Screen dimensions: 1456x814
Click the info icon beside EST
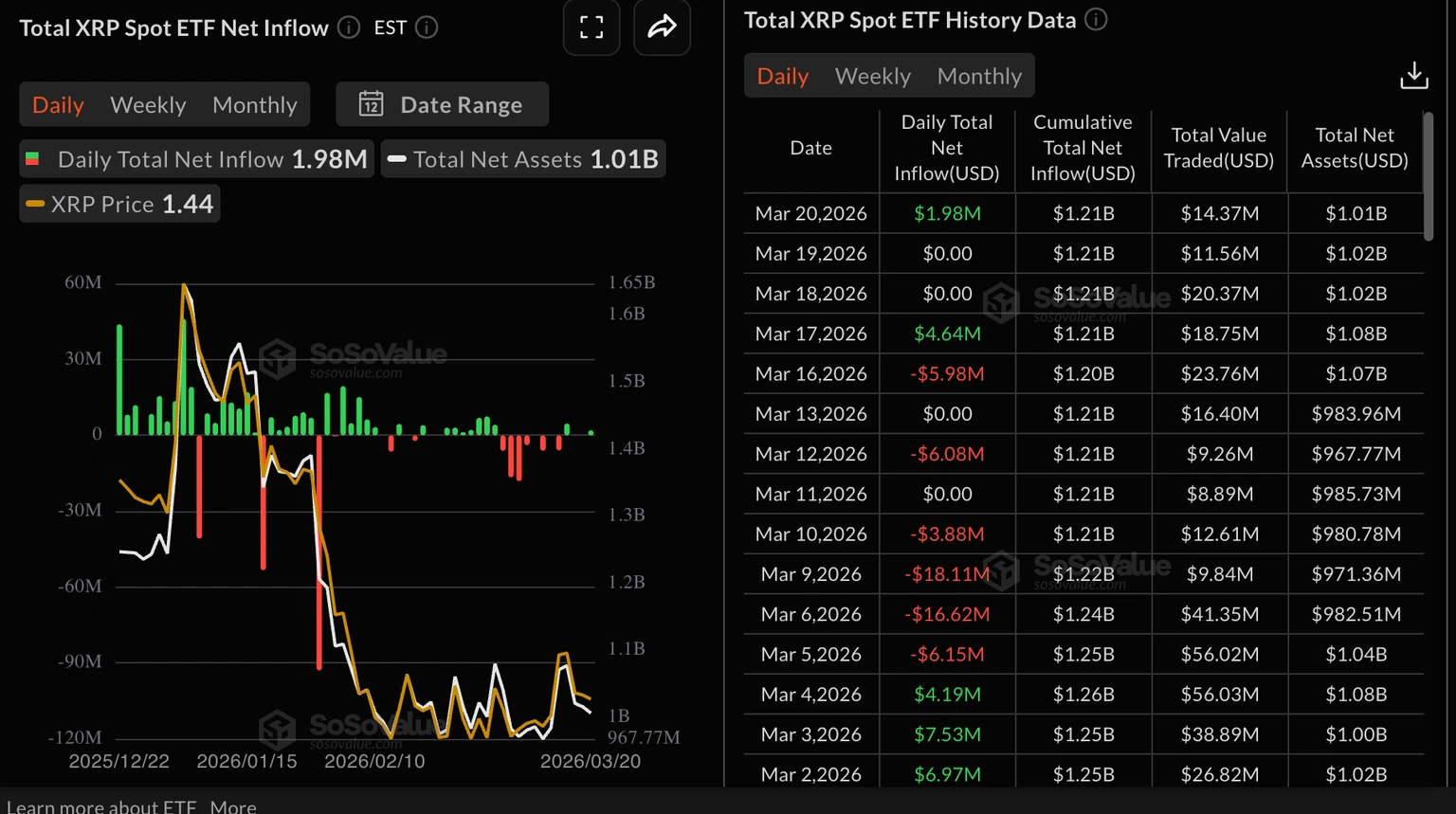pos(426,27)
